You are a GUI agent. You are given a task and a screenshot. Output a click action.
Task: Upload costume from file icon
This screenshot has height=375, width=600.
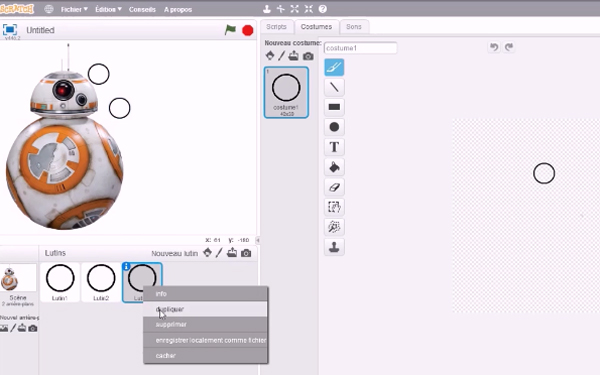point(293,56)
